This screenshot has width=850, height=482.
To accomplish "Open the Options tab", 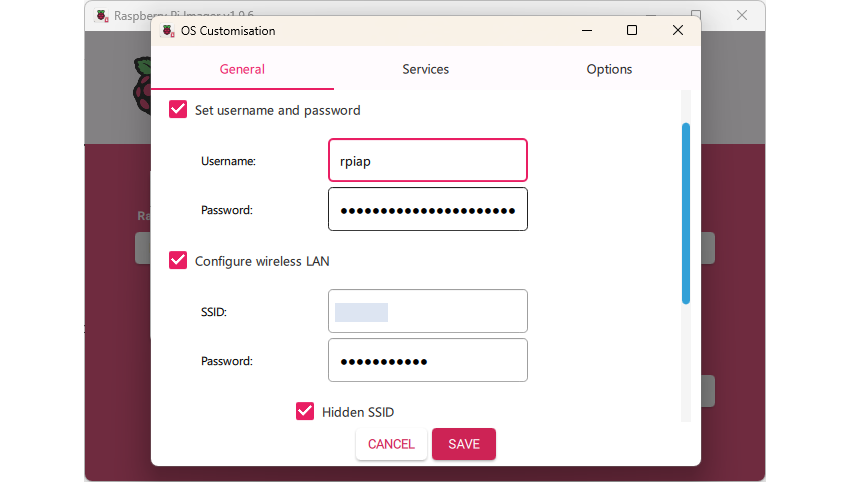I will (x=609, y=69).
